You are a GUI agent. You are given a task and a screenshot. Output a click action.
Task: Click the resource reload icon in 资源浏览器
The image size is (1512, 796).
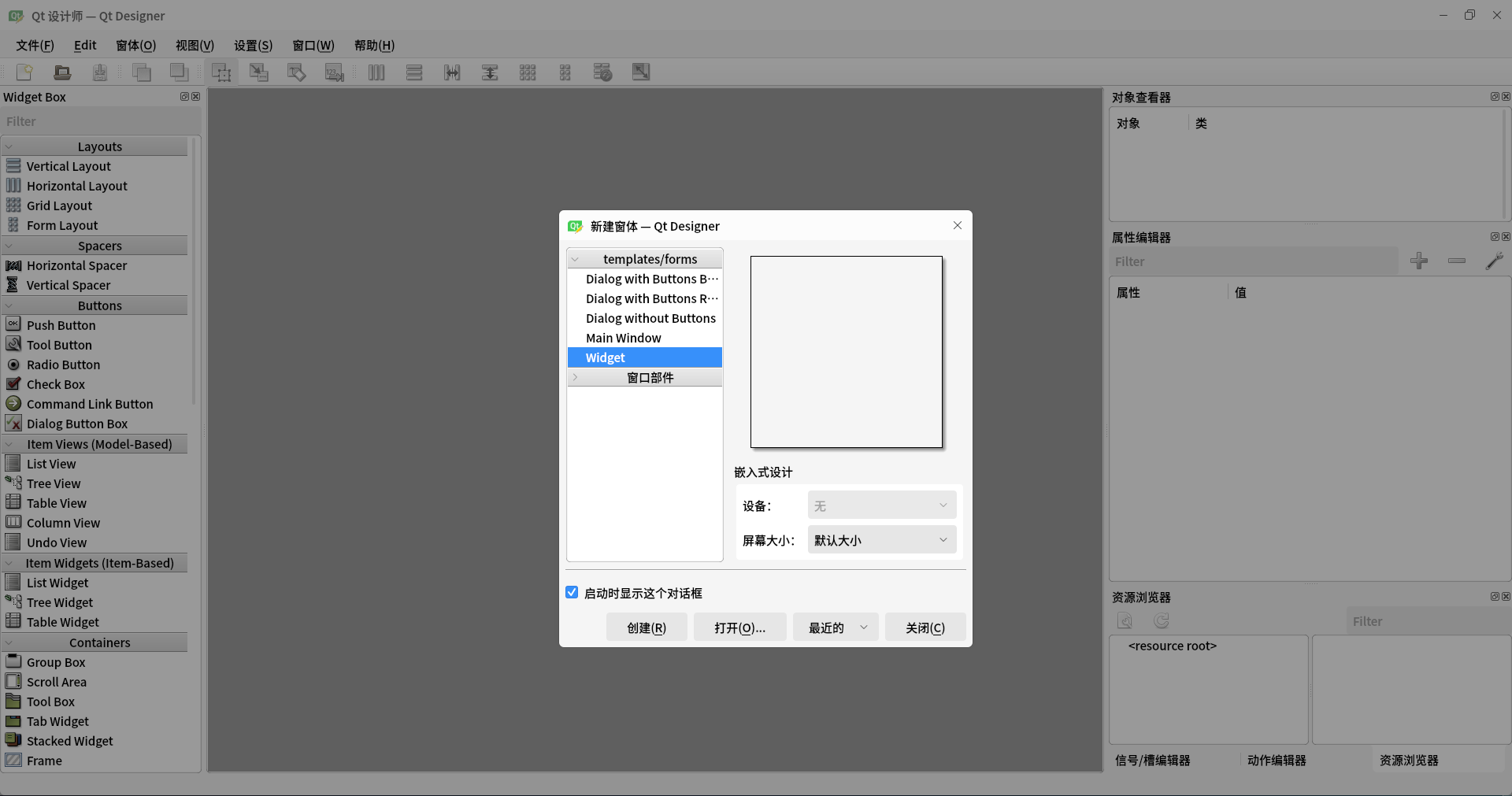click(x=1161, y=620)
